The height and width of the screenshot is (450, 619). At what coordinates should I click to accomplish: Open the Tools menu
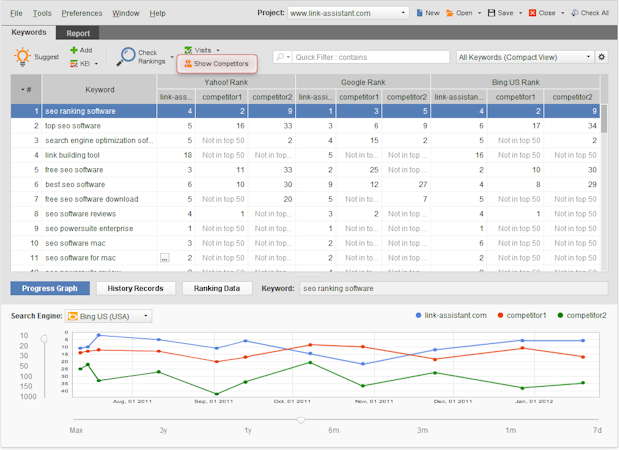[42, 13]
